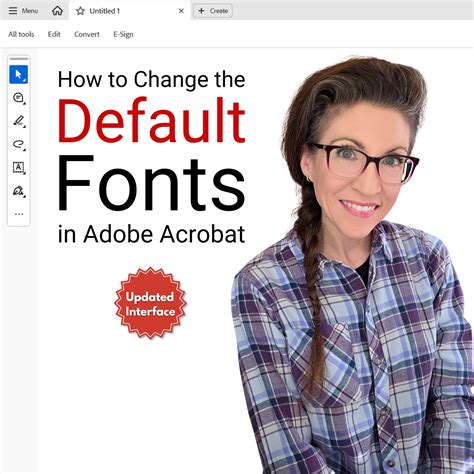Open the Convert menu item
This screenshot has width=474, height=474.
87,34
